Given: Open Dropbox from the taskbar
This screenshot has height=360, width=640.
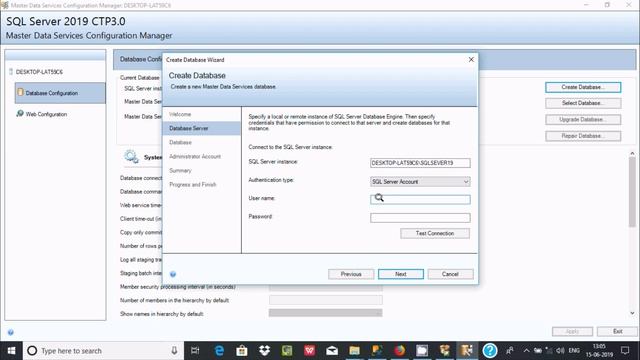Looking at the screenshot, I should click(x=264, y=351).
